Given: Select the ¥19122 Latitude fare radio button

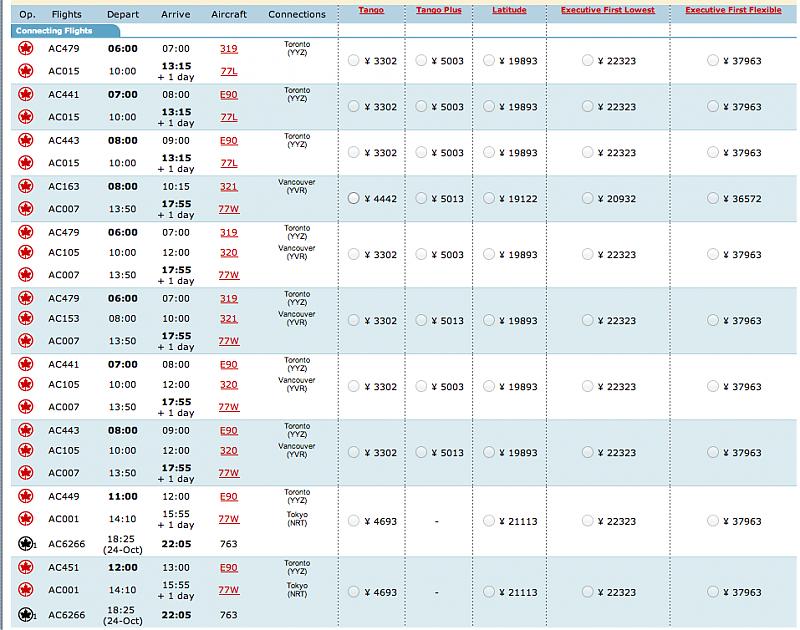Looking at the screenshot, I should (489, 198).
